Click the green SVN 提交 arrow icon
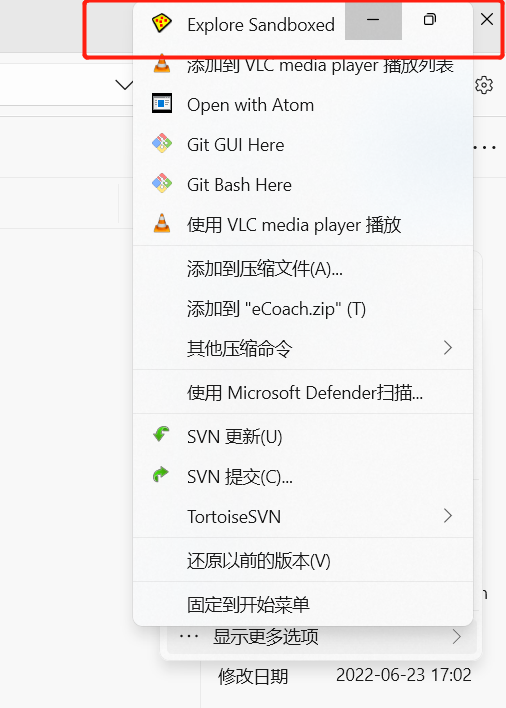The image size is (506, 708). [x=161, y=475]
